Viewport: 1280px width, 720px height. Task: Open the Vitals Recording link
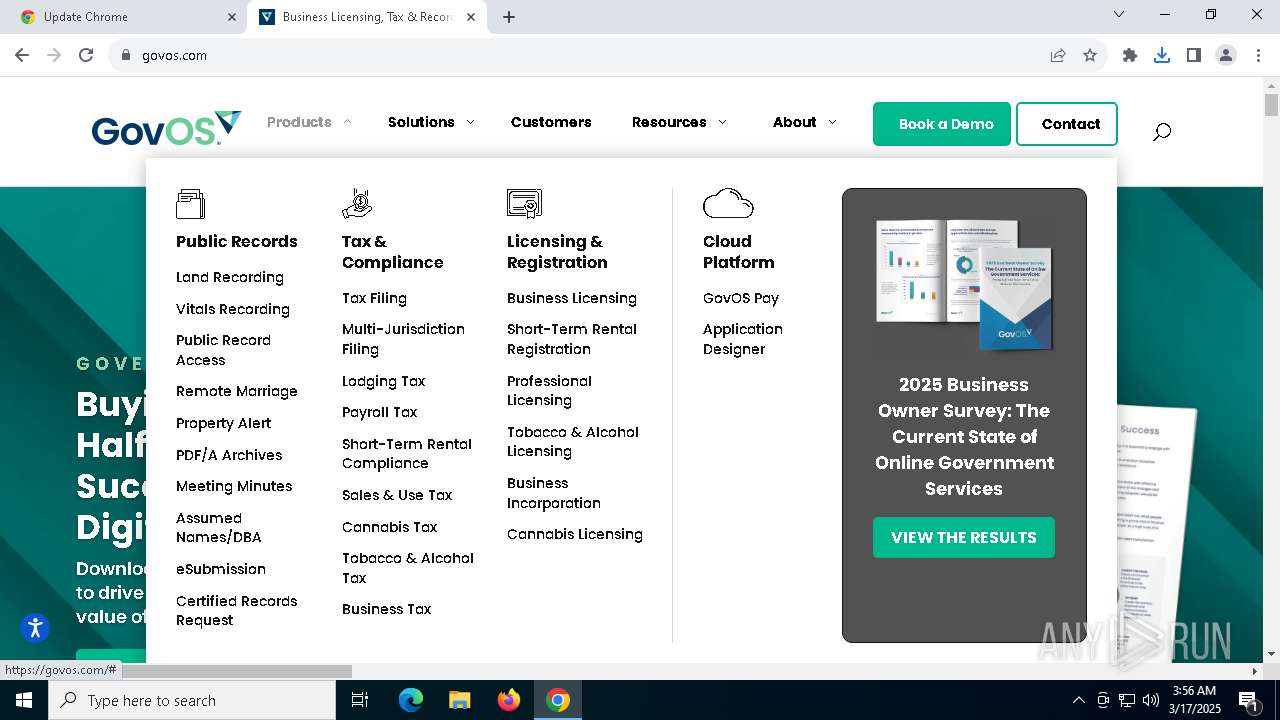(x=233, y=309)
